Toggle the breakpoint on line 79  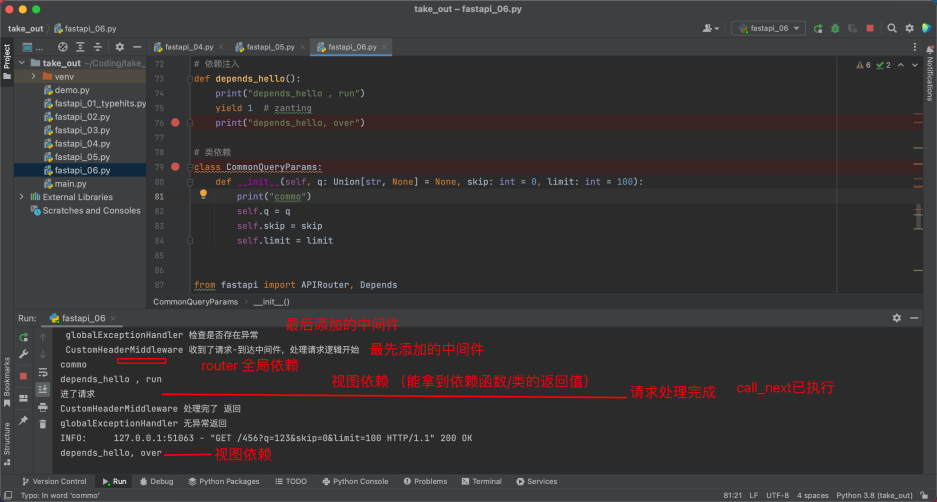click(x=175, y=167)
